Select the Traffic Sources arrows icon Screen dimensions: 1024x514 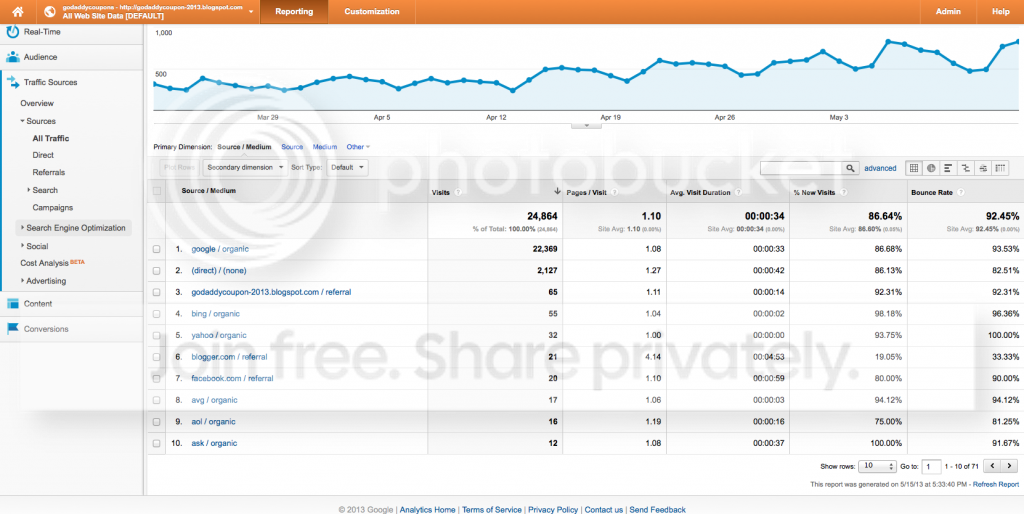[x=12, y=82]
